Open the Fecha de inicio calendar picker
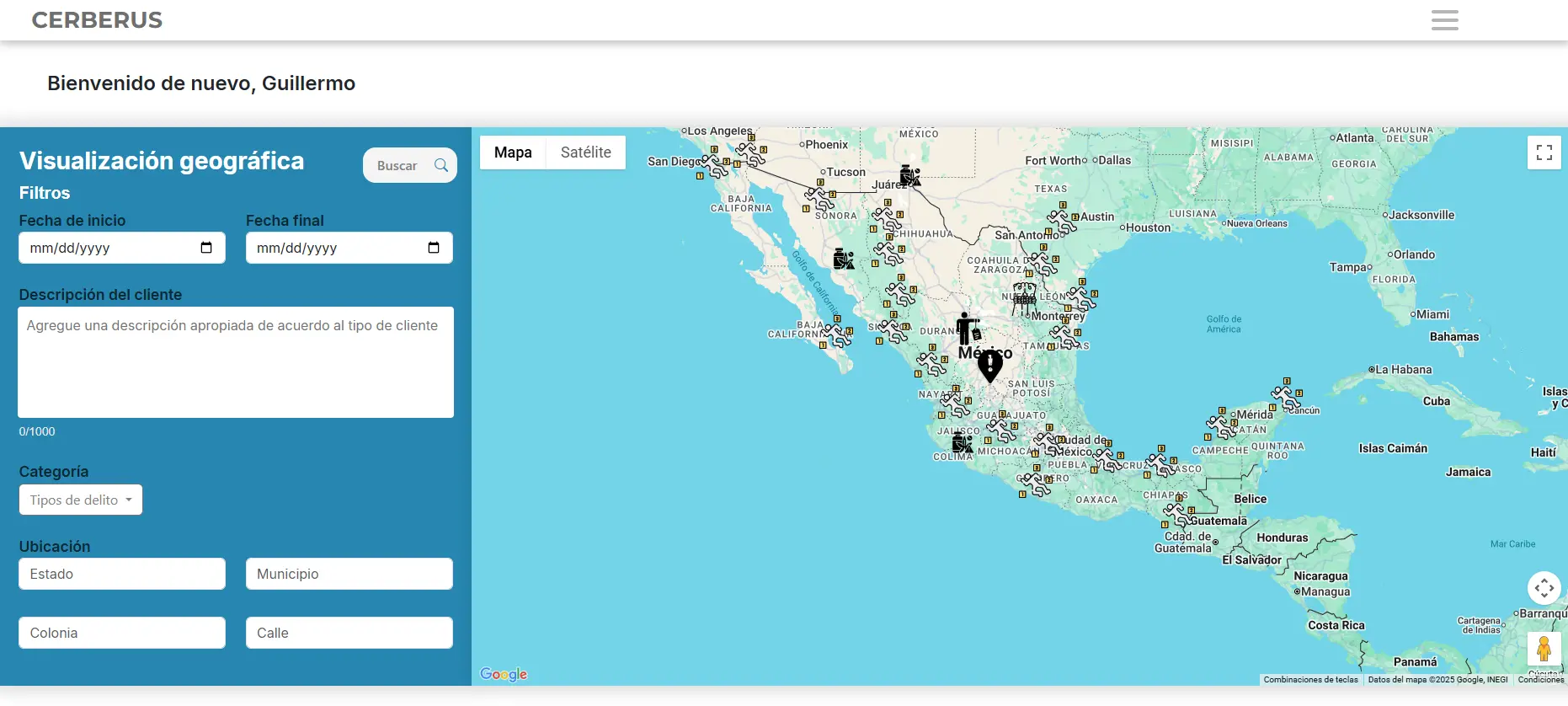This screenshot has width=1568, height=706. point(206,248)
